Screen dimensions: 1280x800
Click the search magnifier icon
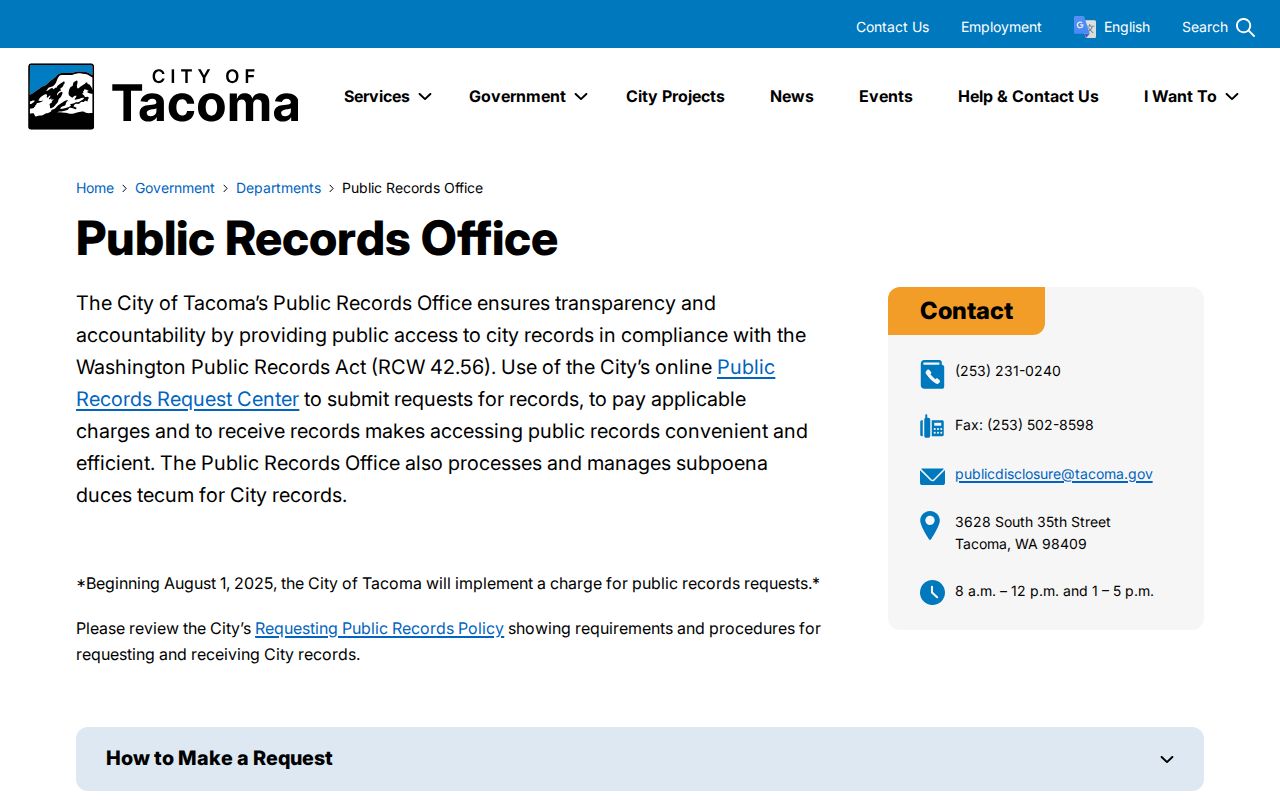point(1245,27)
